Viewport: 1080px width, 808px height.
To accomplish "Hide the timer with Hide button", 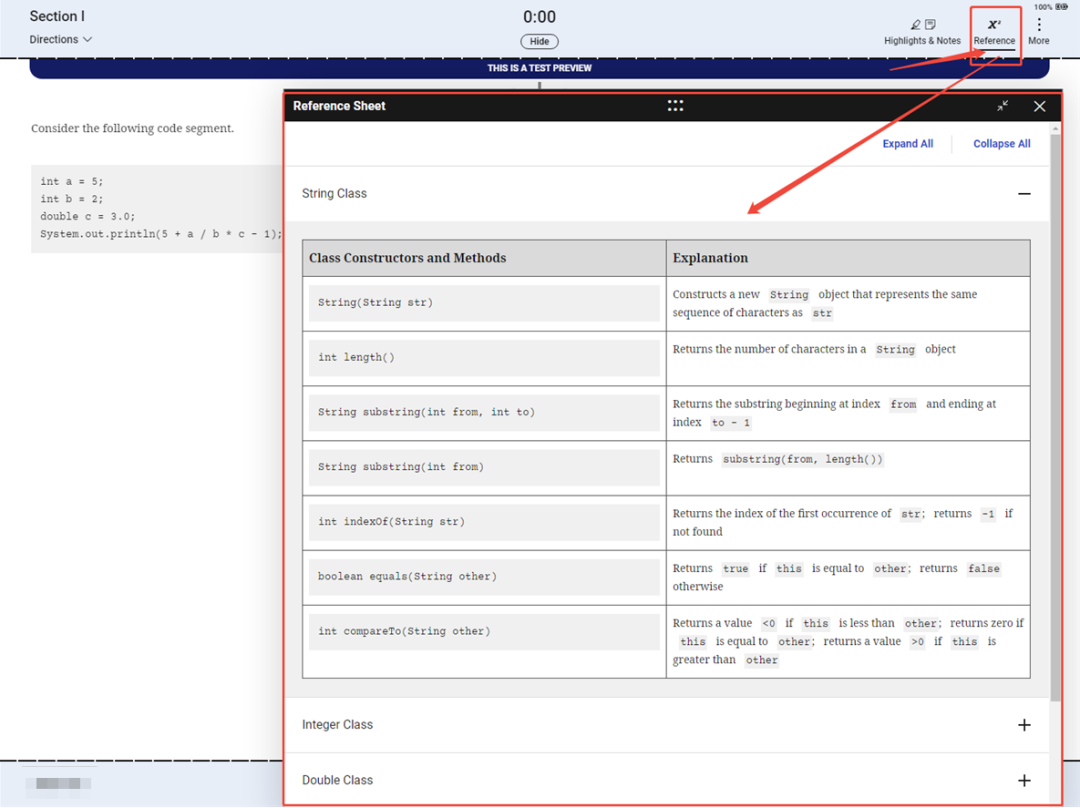I will [539, 42].
